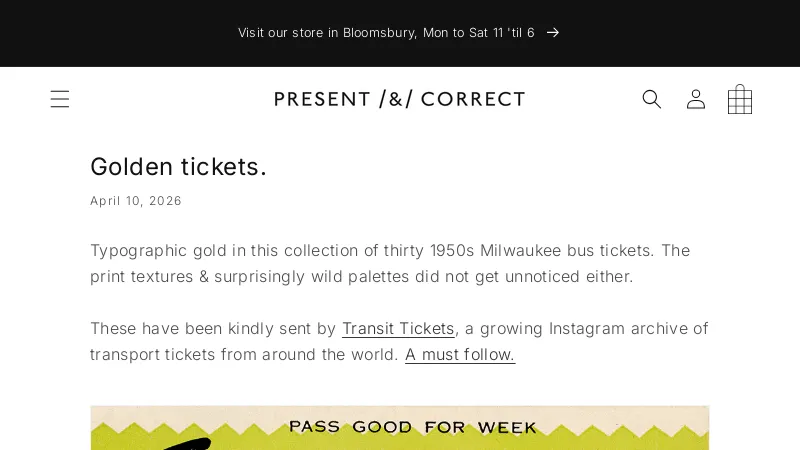Viewport: 800px width, 450px height.
Task: Click the text "These have been kindly sent by"
Action: [x=213, y=328]
